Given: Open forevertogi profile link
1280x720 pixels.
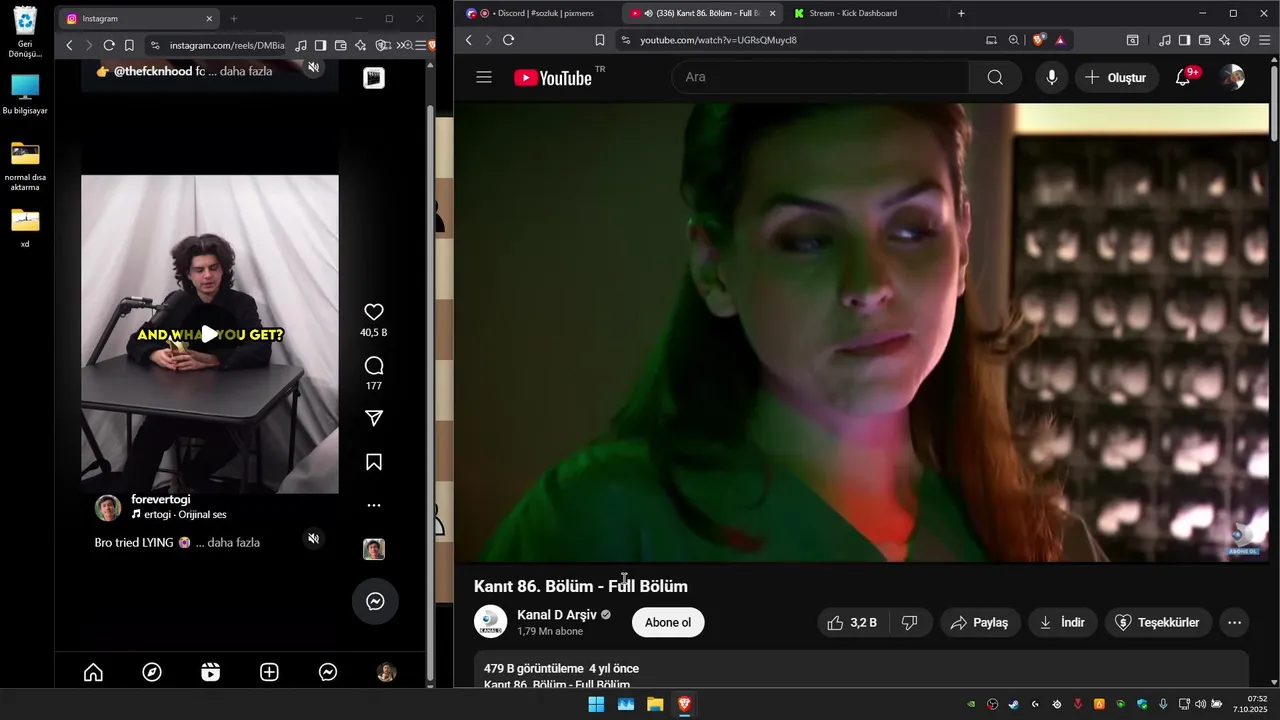Looking at the screenshot, I should click(x=160, y=499).
